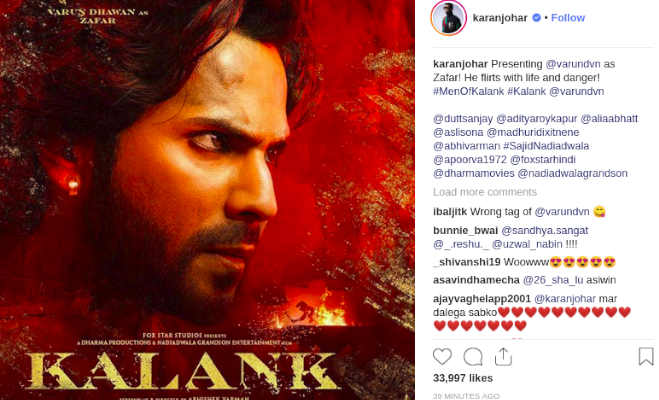The height and width of the screenshot is (400, 659).
Task: Share the post via share icon
Action: pyautogui.click(x=503, y=357)
